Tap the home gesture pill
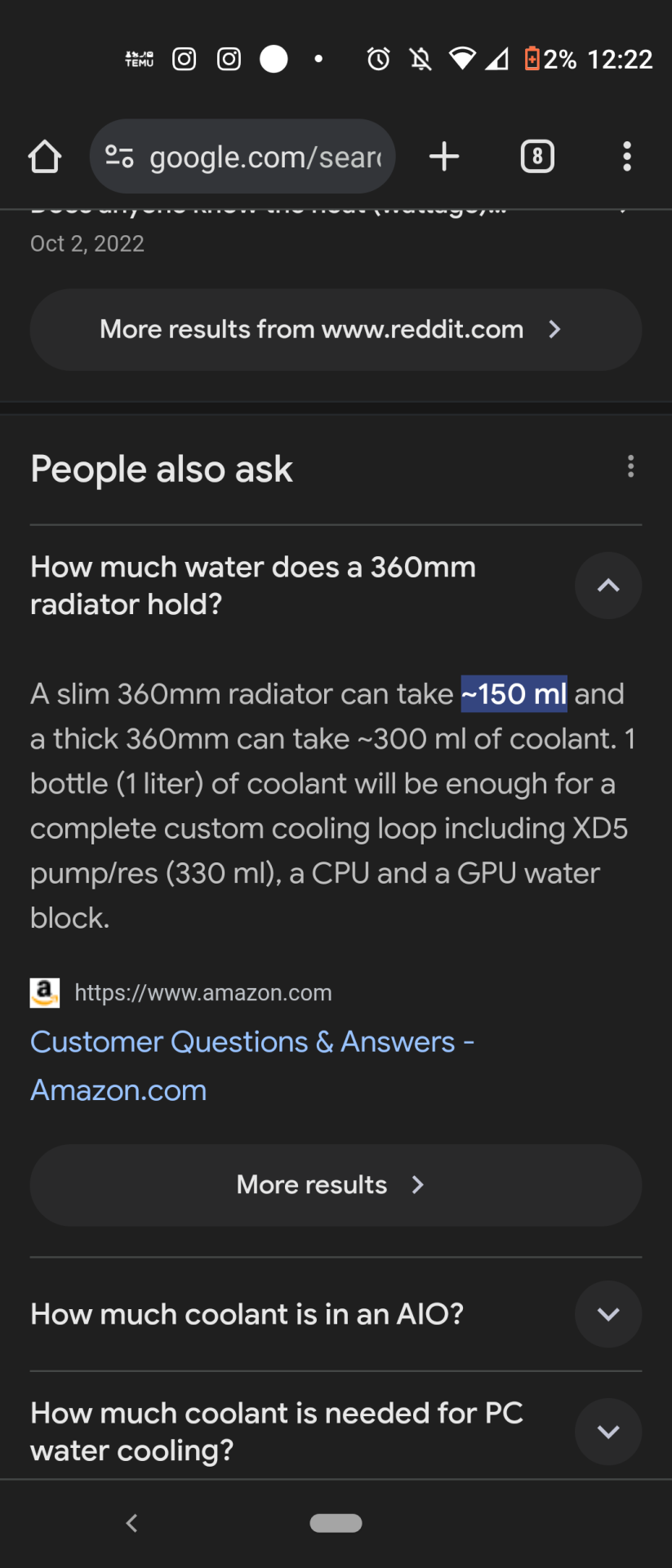 click(x=336, y=1523)
